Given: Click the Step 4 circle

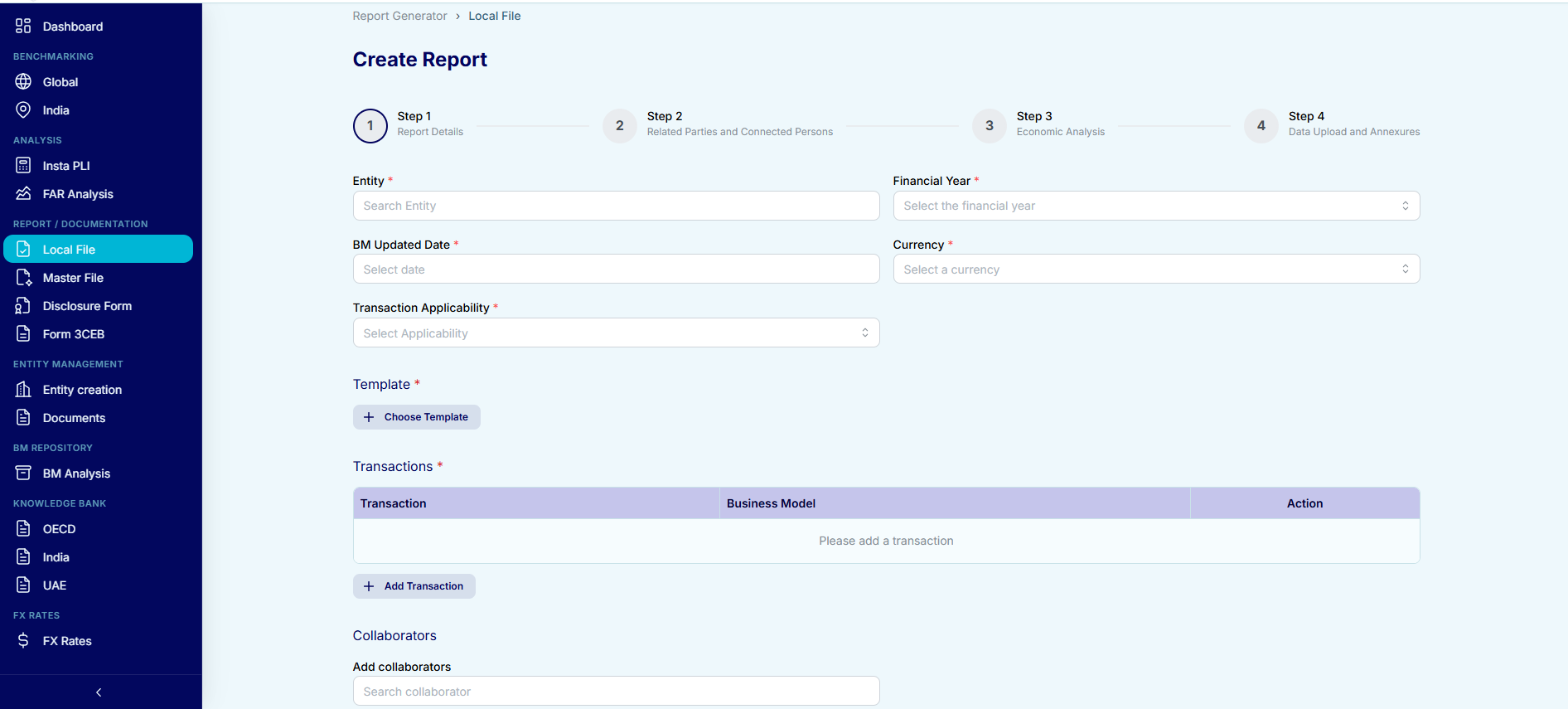Looking at the screenshot, I should [x=1261, y=126].
